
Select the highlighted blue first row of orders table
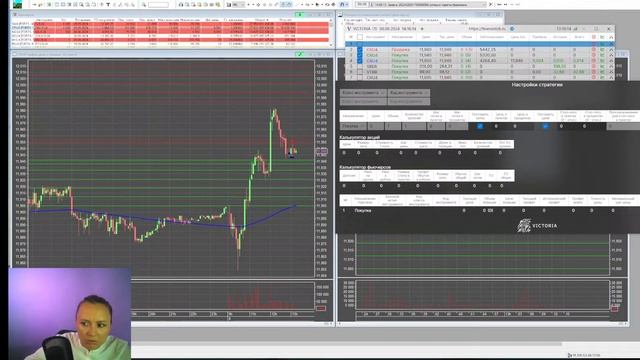point(480,44)
